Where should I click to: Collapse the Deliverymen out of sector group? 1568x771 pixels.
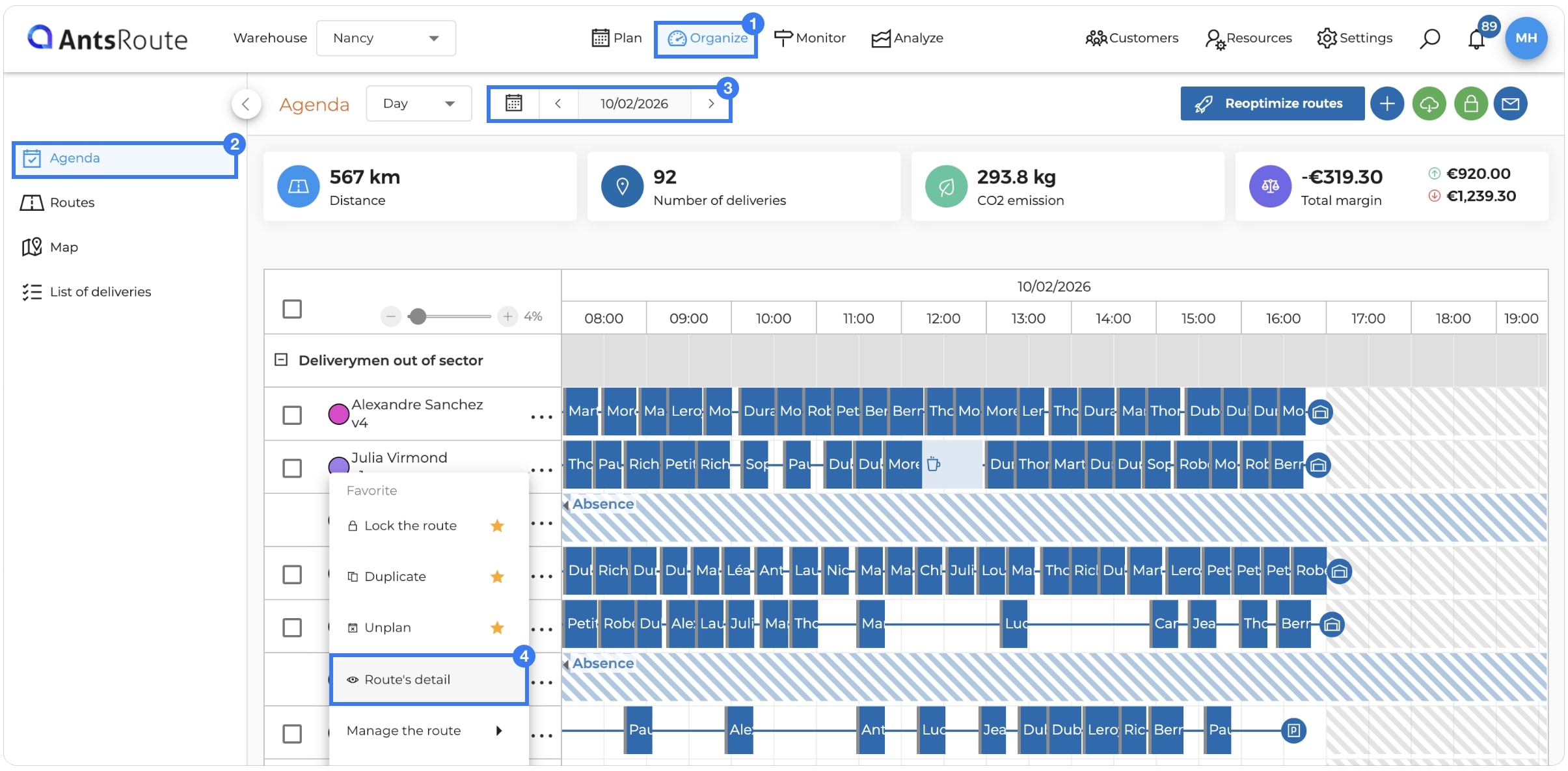point(281,360)
